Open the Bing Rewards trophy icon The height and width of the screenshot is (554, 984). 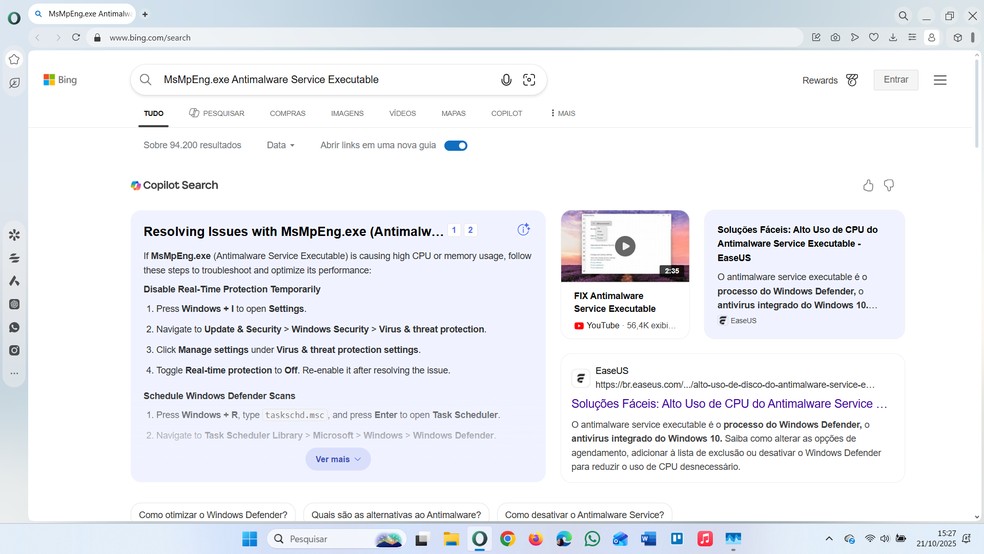click(x=852, y=80)
